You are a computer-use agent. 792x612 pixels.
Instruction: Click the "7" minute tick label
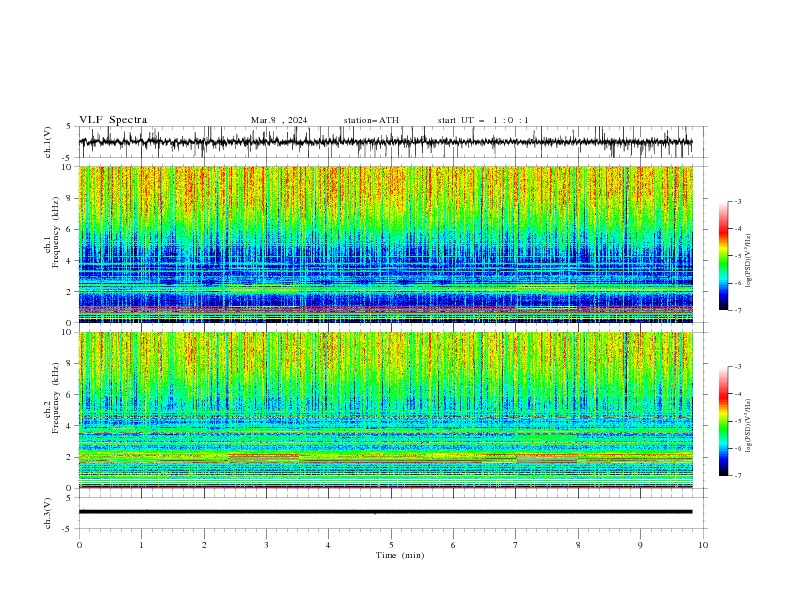[516, 545]
